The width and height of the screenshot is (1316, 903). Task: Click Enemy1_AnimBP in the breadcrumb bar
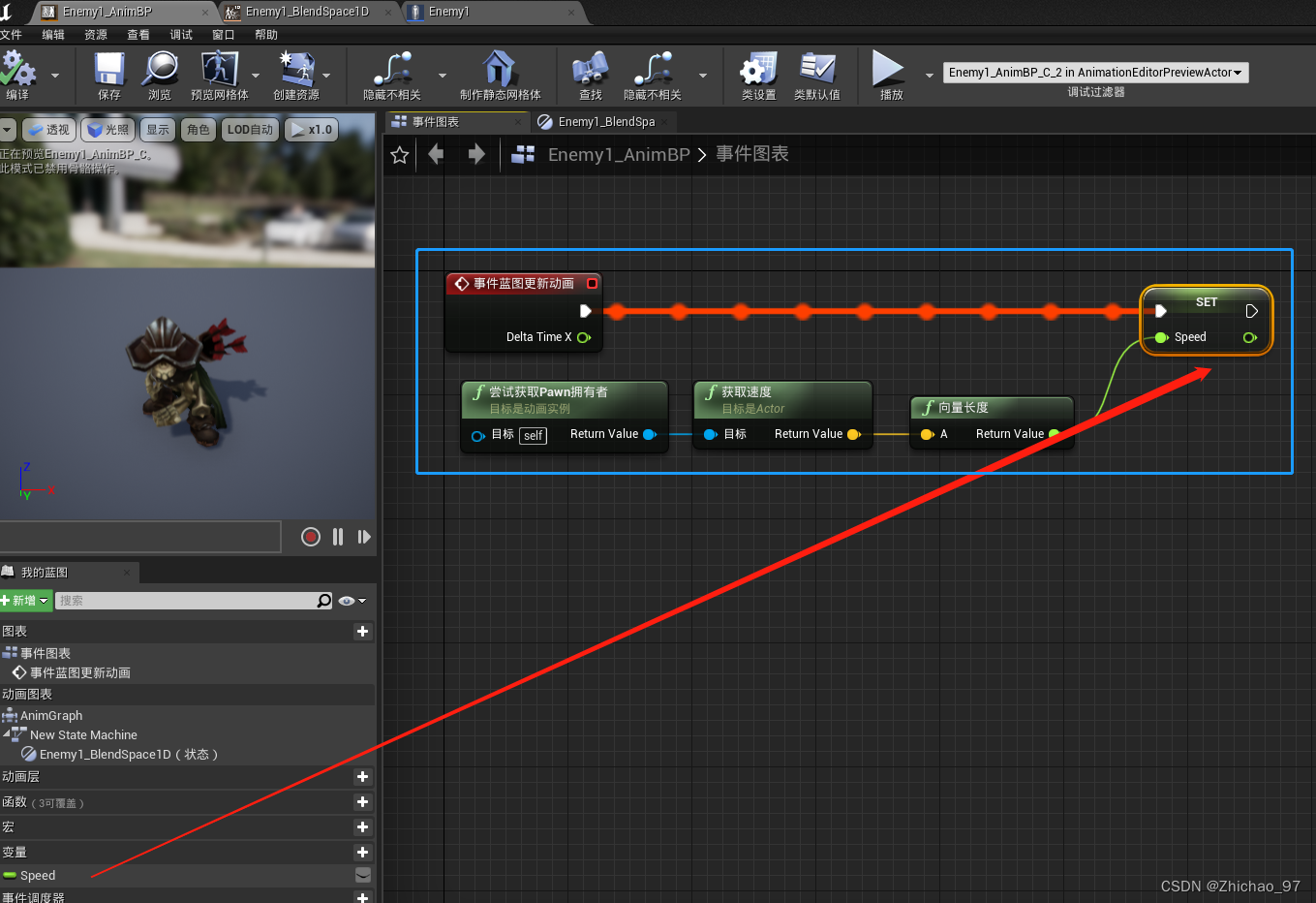tap(620, 153)
